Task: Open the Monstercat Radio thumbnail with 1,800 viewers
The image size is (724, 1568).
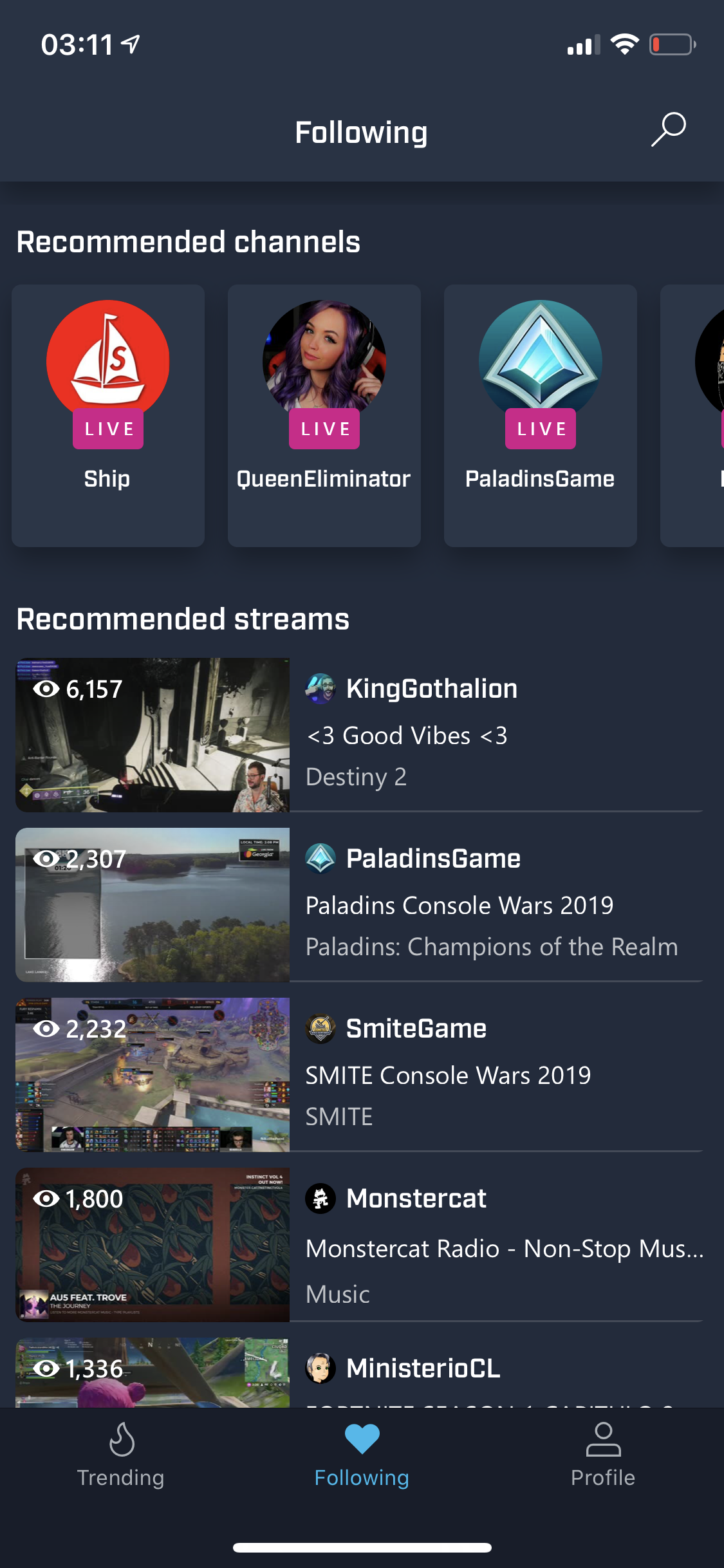Action: 153,1245
